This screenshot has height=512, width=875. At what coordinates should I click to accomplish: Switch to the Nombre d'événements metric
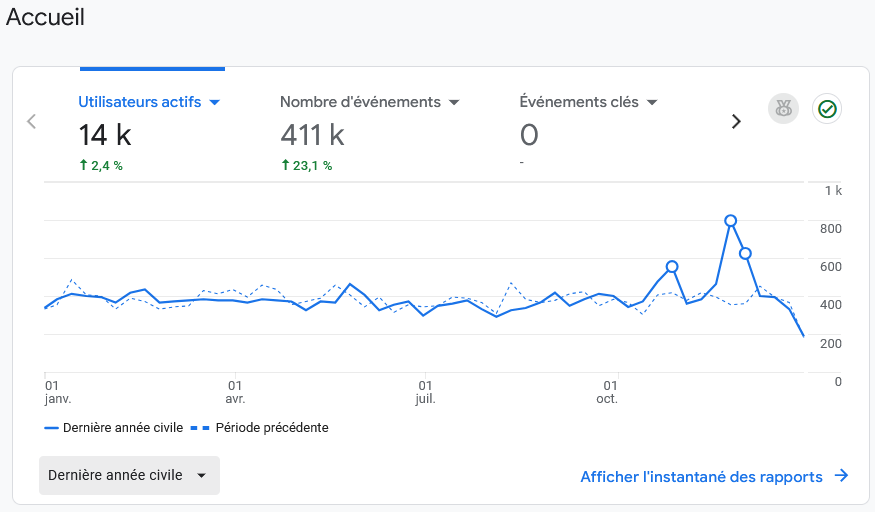tap(360, 102)
